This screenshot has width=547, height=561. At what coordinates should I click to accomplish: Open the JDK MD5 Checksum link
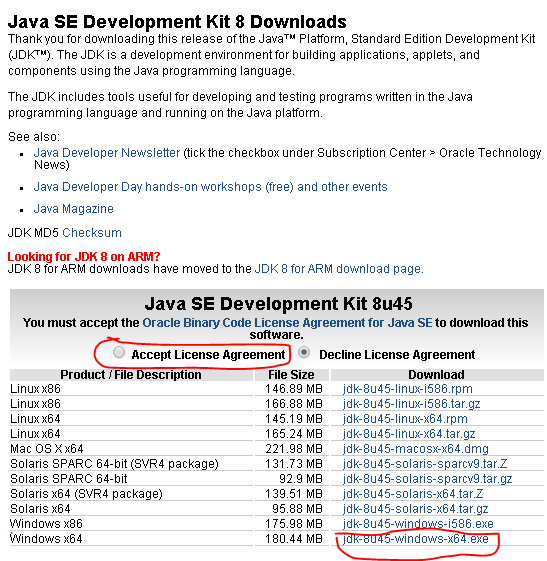pos(92,233)
